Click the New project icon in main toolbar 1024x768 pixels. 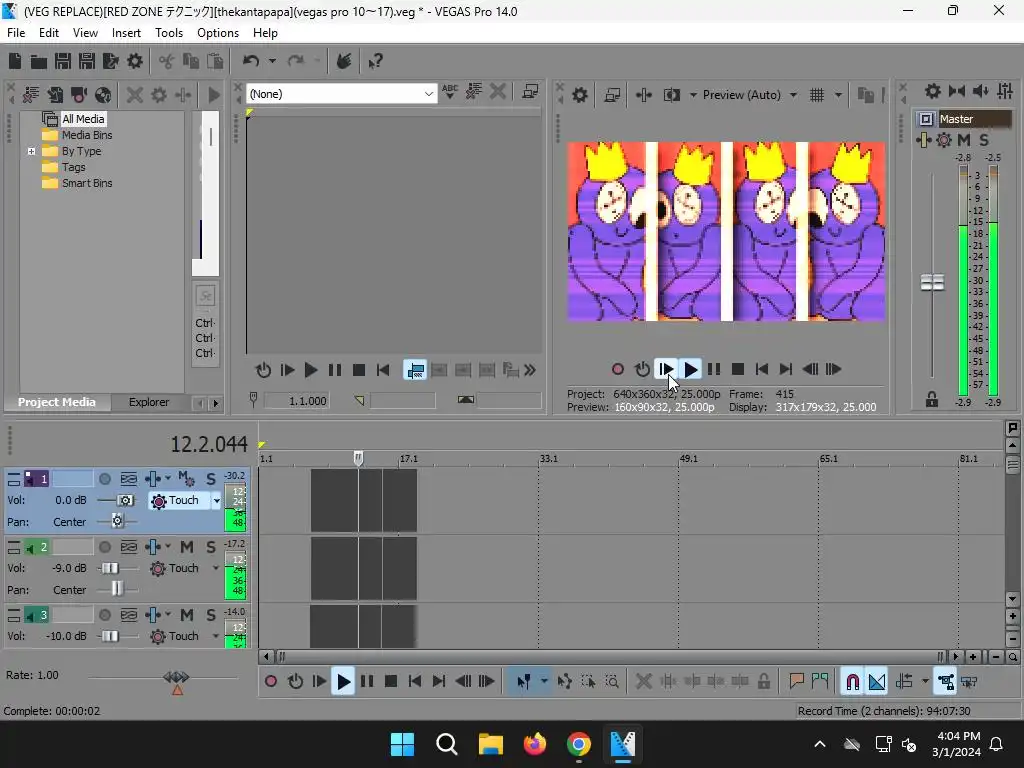[15, 61]
